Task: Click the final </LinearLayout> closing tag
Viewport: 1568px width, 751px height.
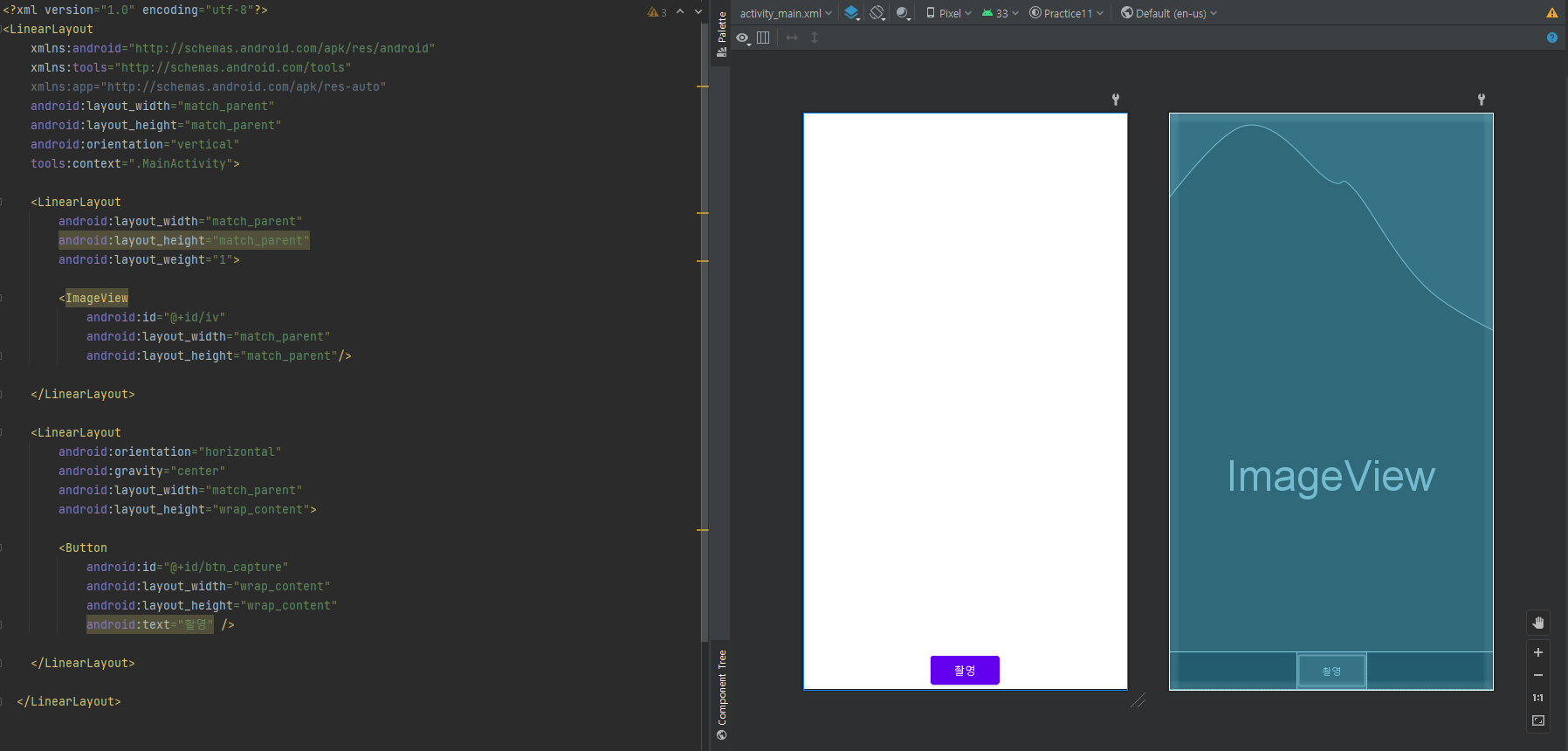Action: (69, 701)
